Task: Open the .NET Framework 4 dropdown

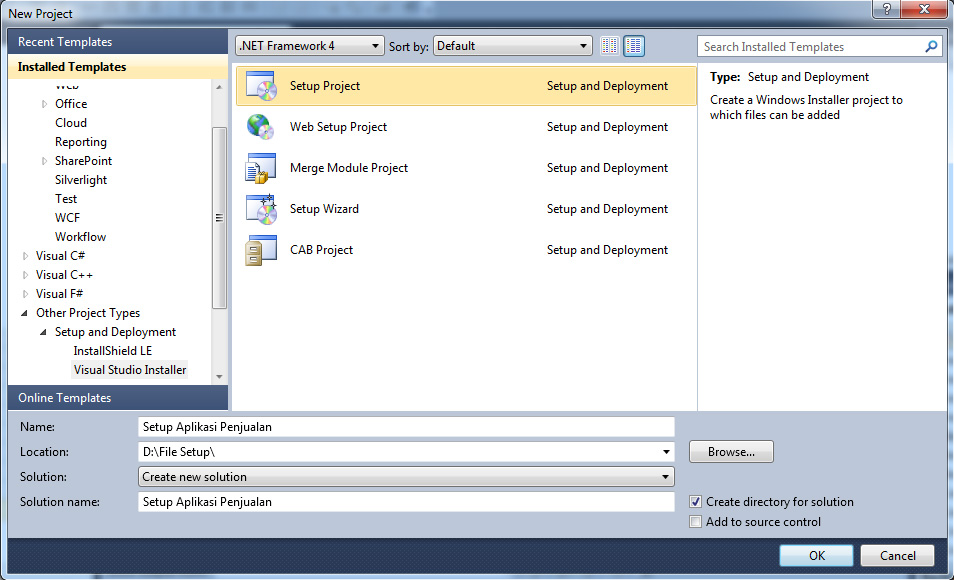Action: 310,46
